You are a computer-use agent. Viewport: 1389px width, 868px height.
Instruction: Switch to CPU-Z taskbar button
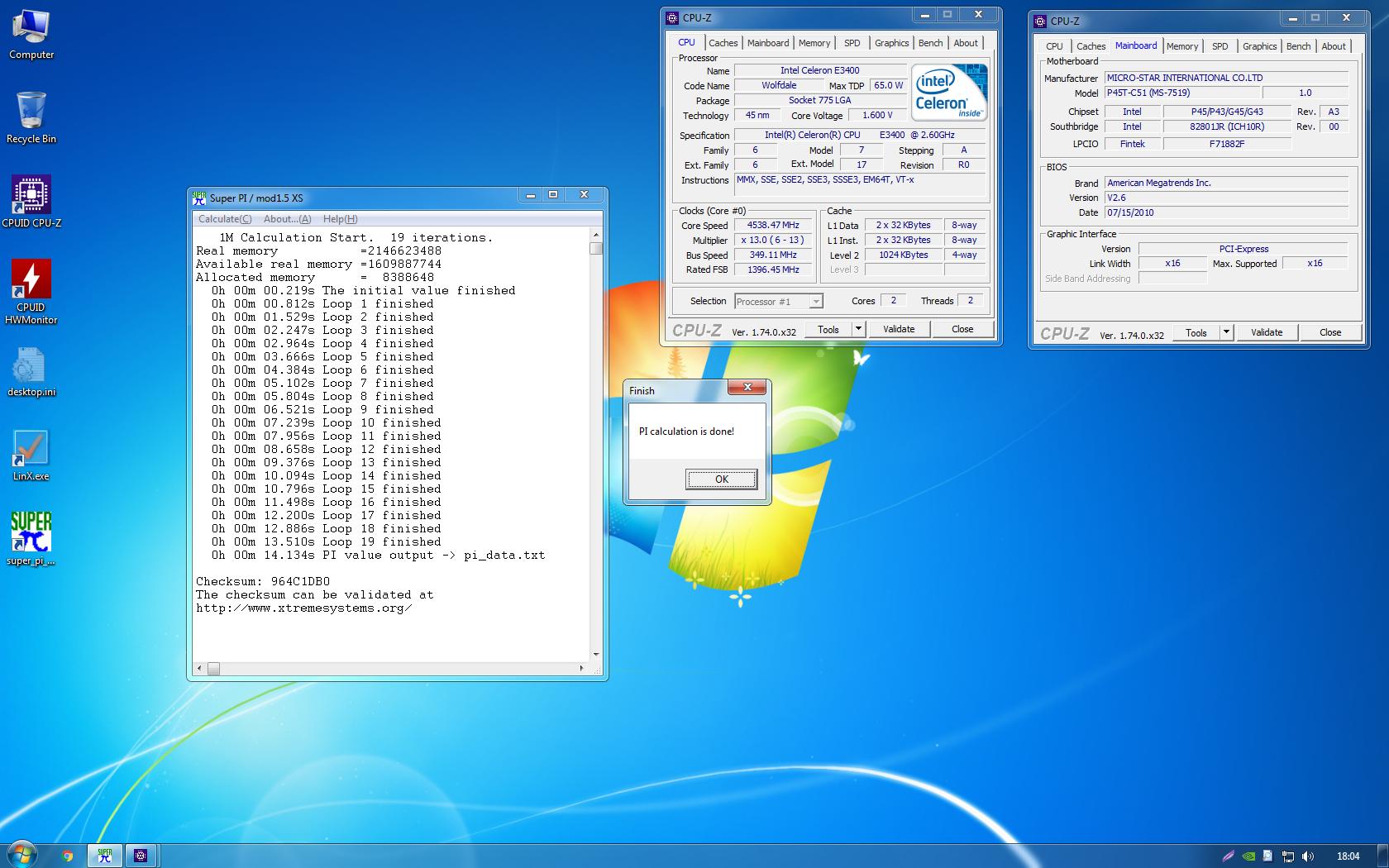click(141, 856)
